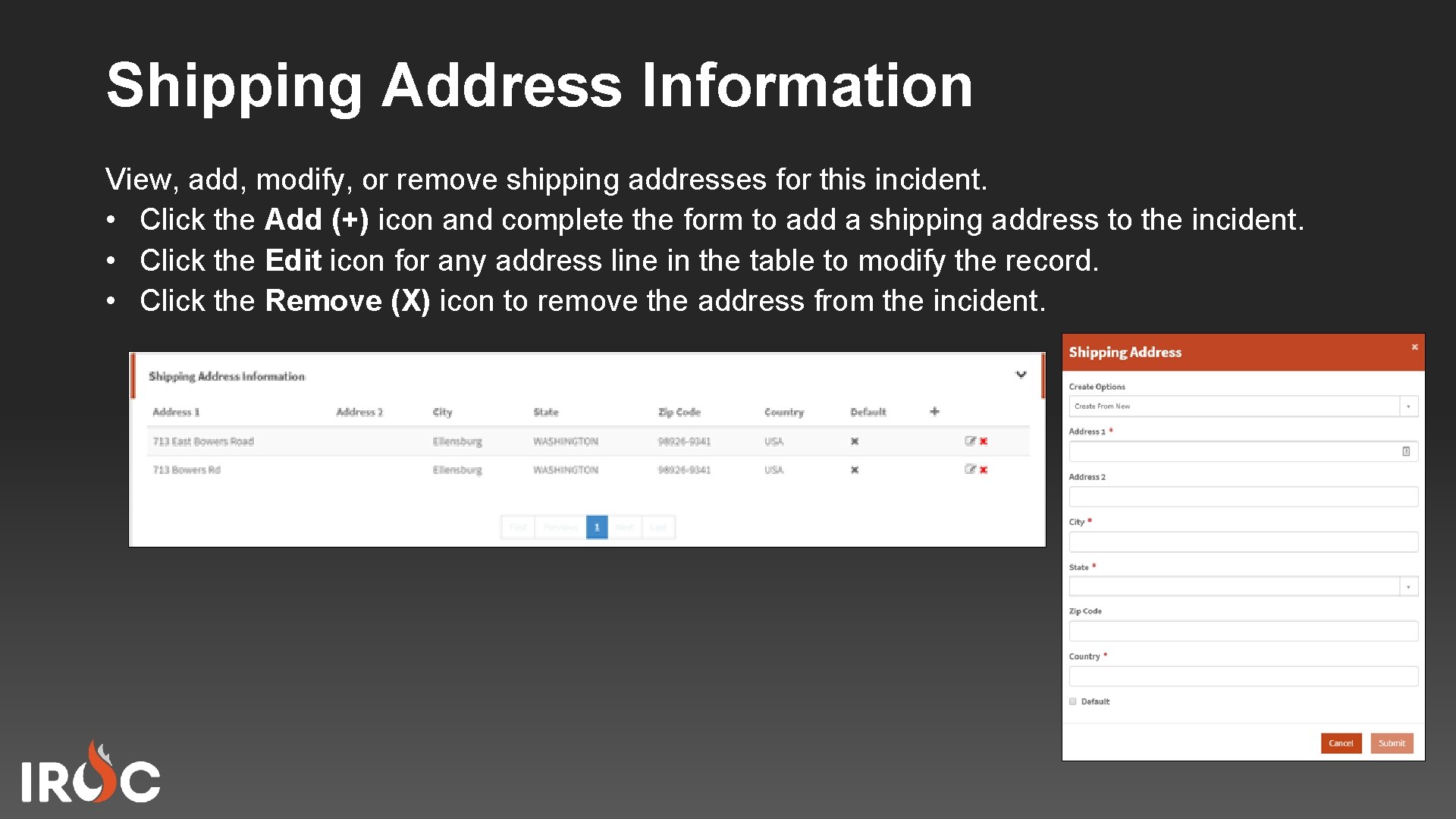Image resolution: width=1456 pixels, height=819 pixels.
Task: Enable the Default checkbox in the form
Action: point(1072,701)
